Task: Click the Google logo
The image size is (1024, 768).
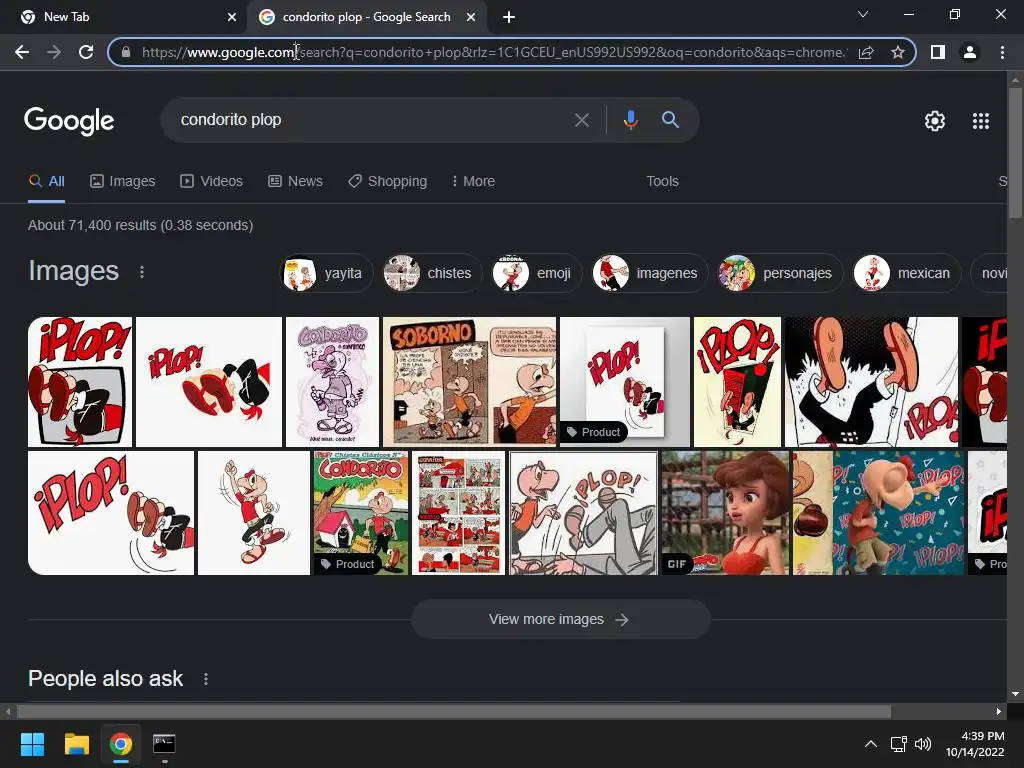Action: click(x=69, y=121)
